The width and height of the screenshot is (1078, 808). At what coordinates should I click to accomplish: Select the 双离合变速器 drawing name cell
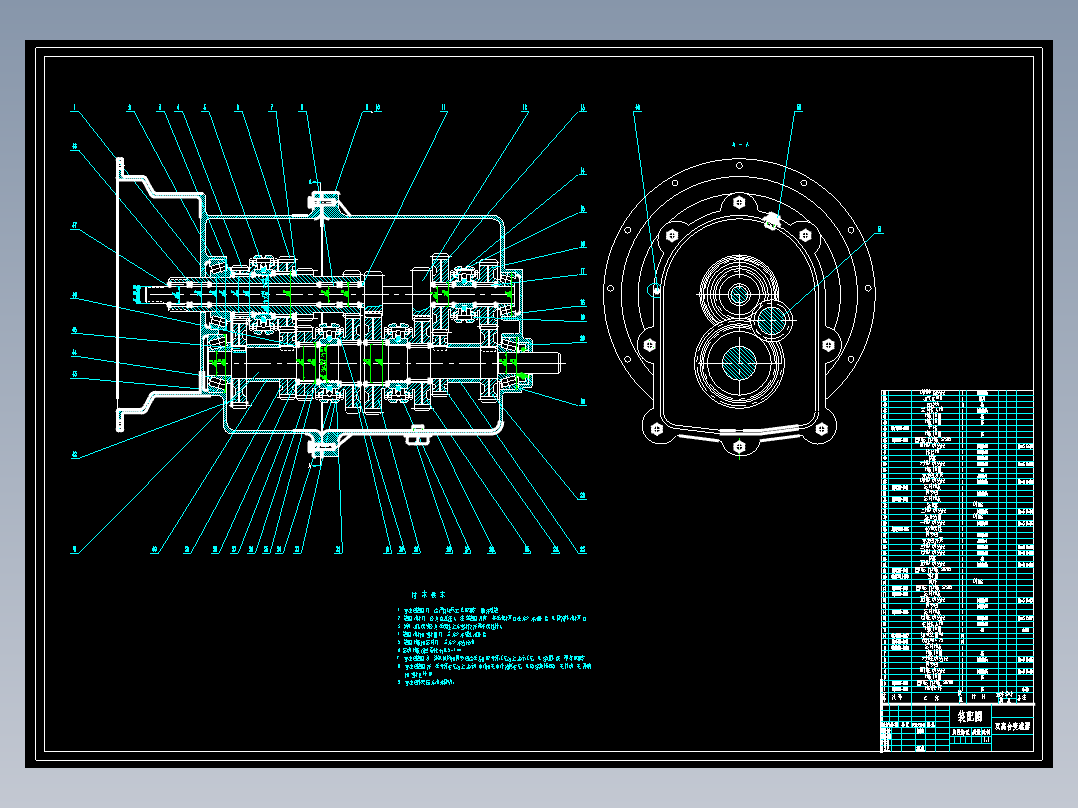click(x=1012, y=726)
